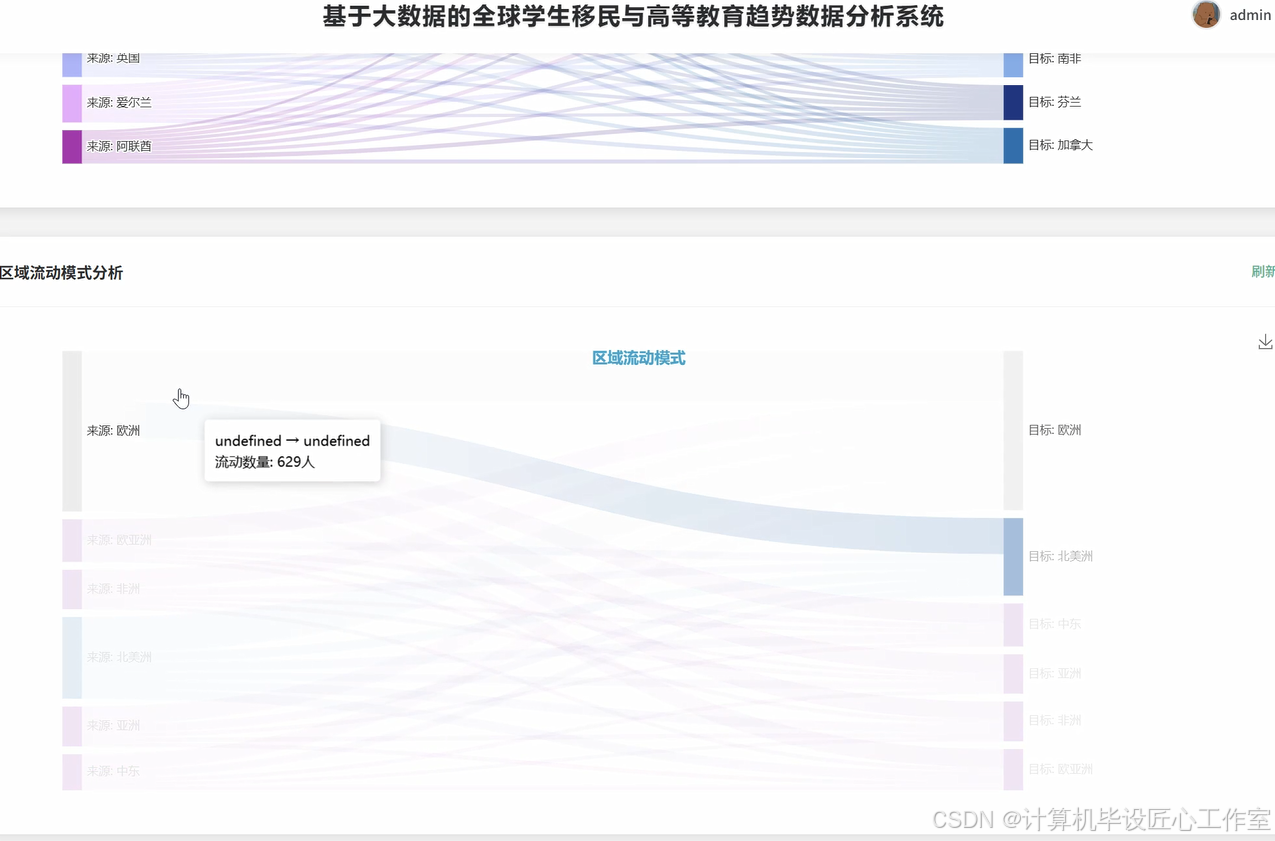Viewport: 1275px width, 841px height.
Task: Click the label 目标: 欧洲
Action: (1054, 430)
